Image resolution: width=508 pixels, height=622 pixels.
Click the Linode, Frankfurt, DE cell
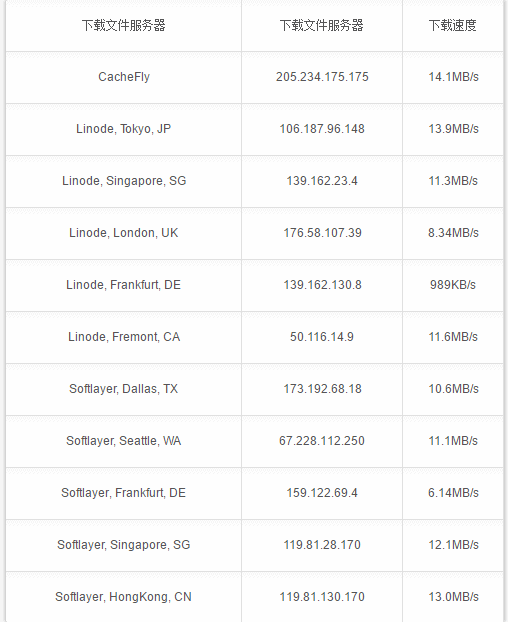[x=124, y=285]
